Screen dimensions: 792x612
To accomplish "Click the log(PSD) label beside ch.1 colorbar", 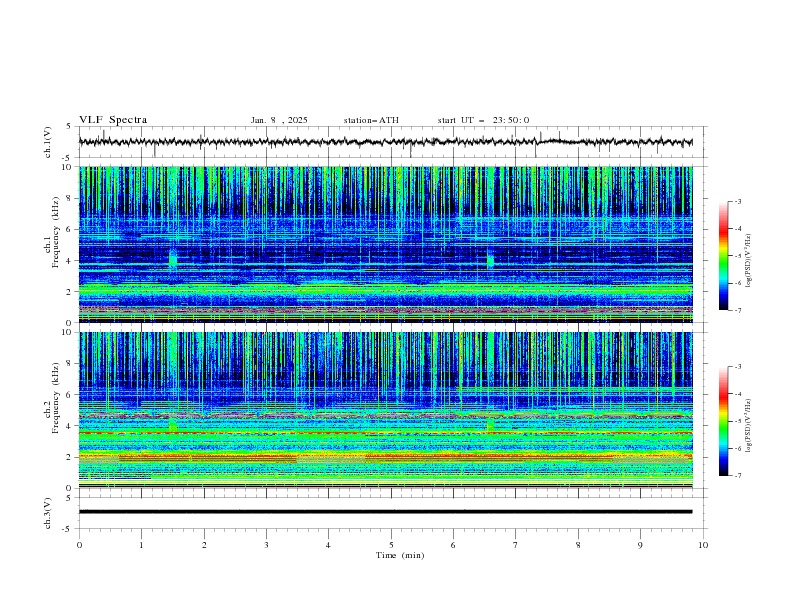I will 748,261.
